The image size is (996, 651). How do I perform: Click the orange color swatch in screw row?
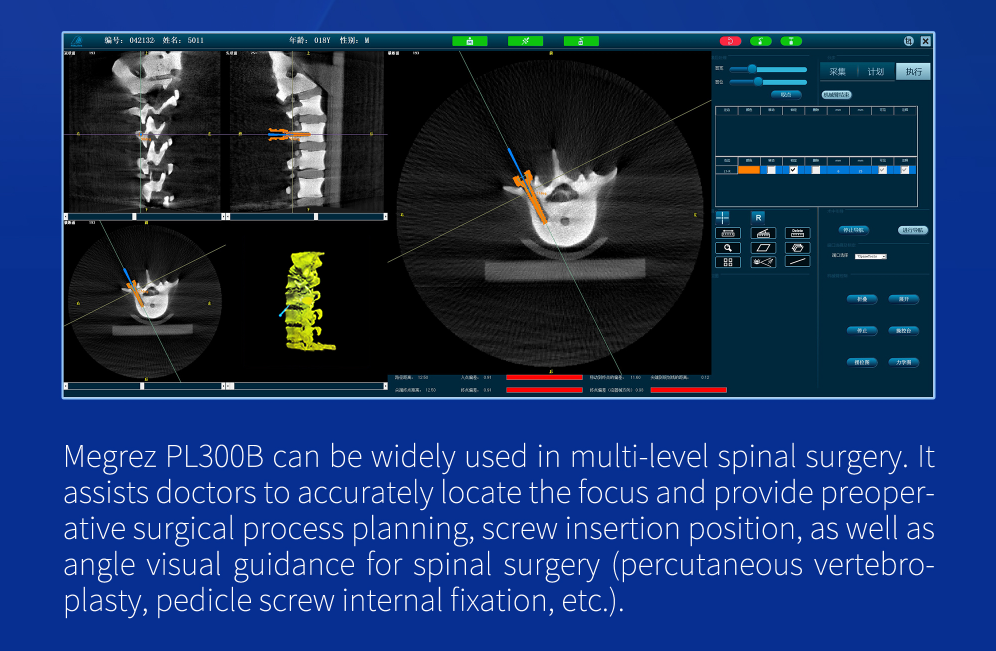click(x=749, y=170)
